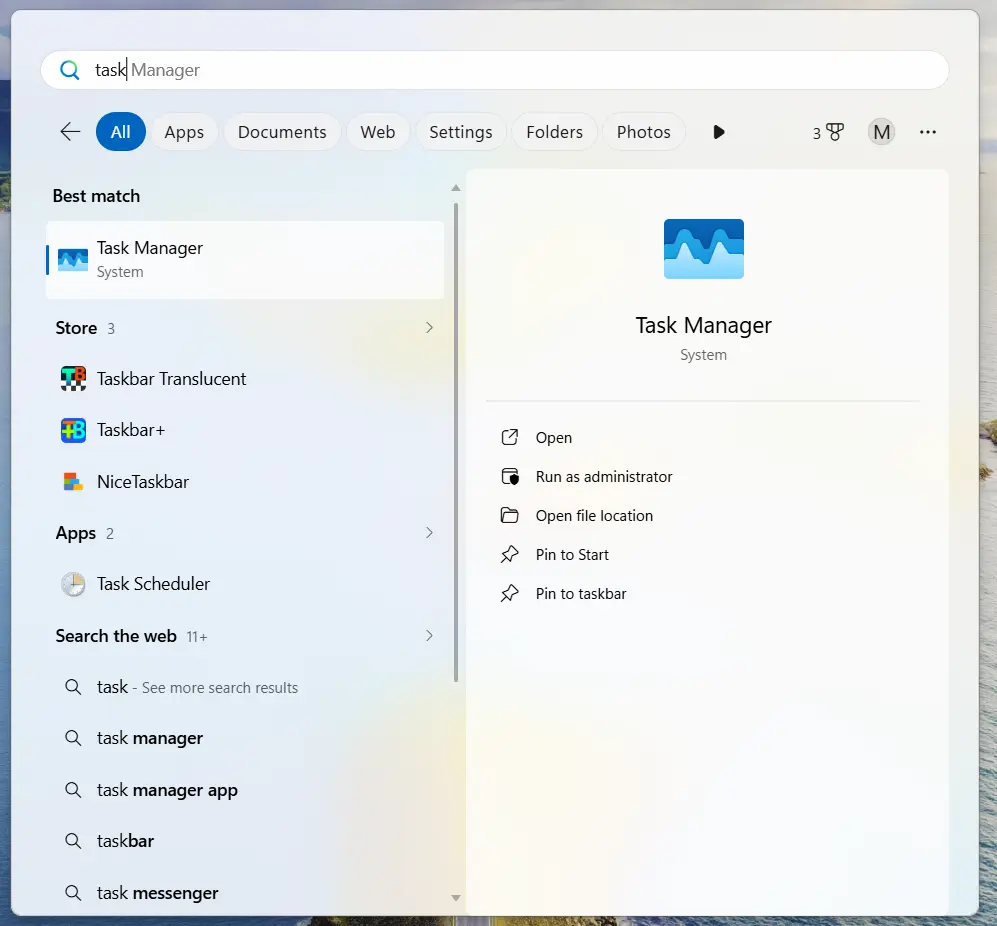Choose Pin to Start
Image resolution: width=997 pixels, height=926 pixels.
pyautogui.click(x=572, y=555)
